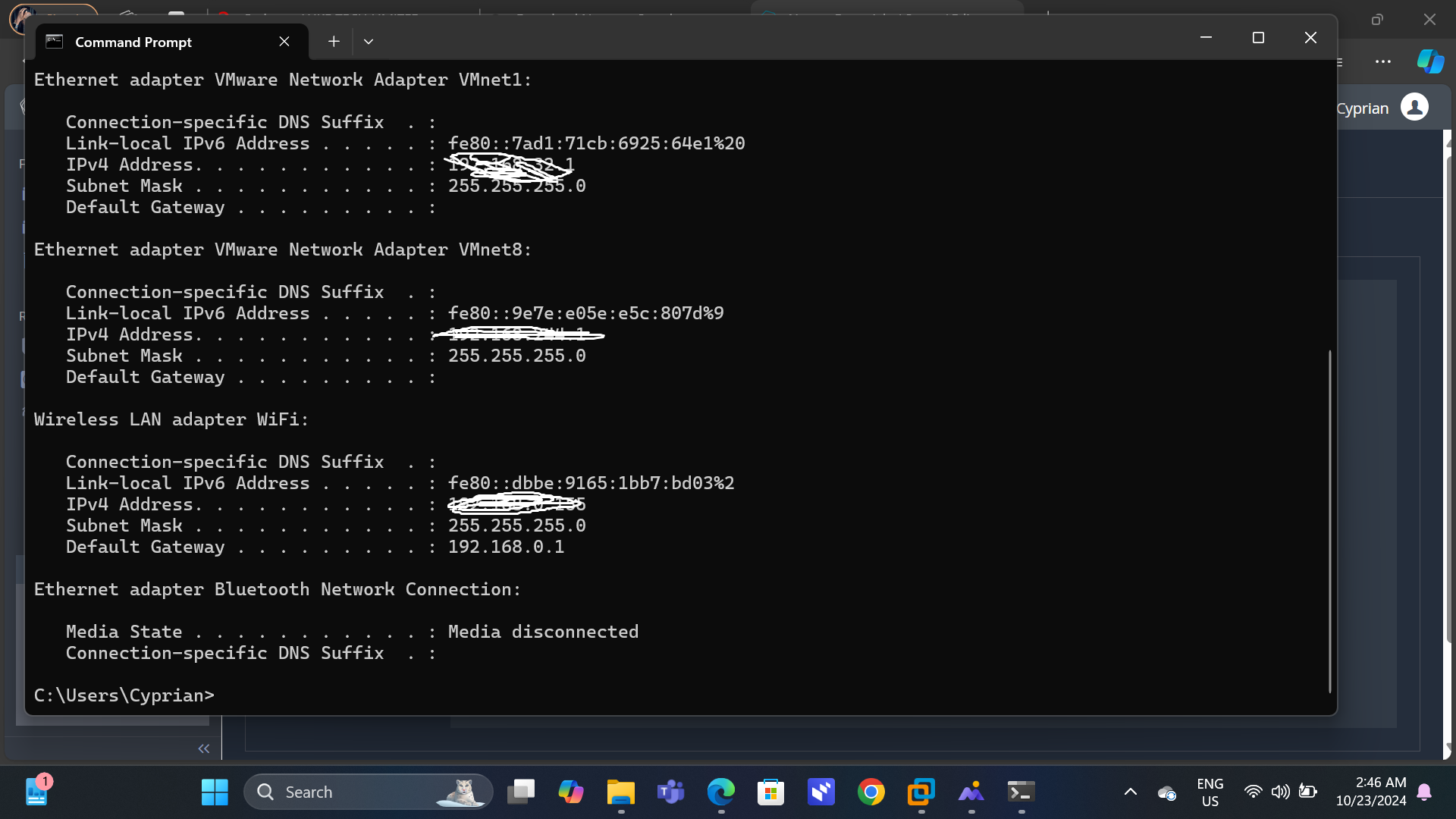Click the Terminal icon in the taskbar
Viewport: 1456px width, 819px height.
tap(1021, 792)
